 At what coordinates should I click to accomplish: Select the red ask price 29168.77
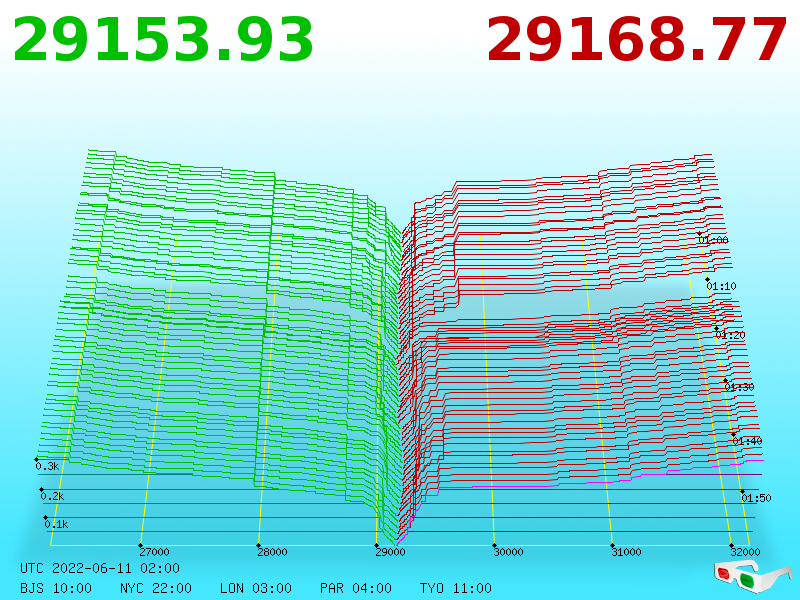(x=636, y=40)
